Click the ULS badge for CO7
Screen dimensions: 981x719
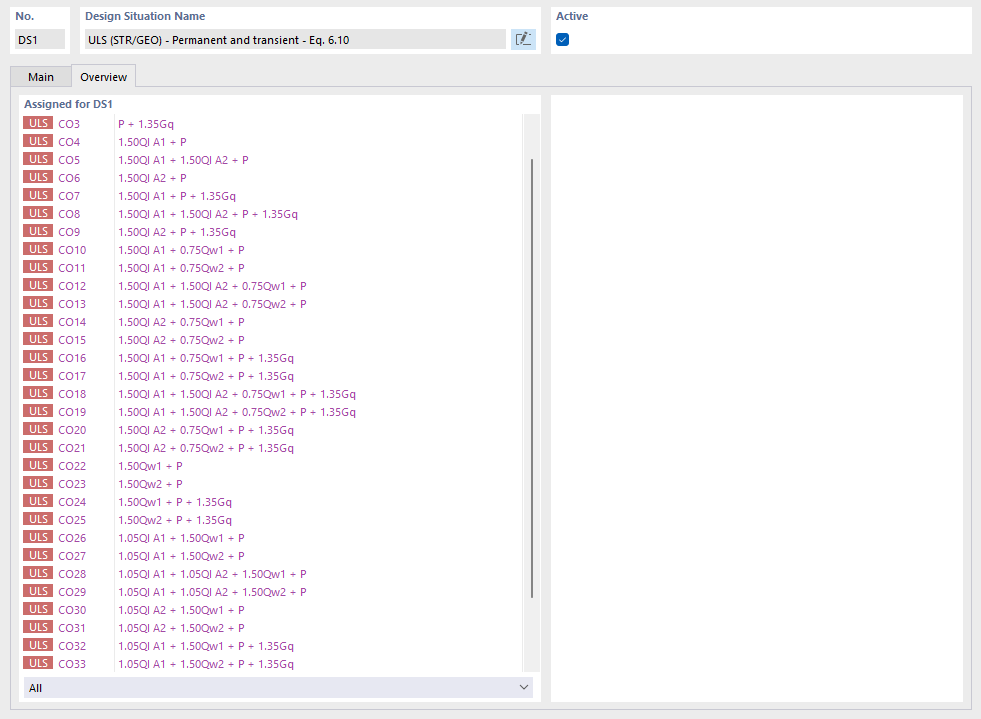pos(38,195)
